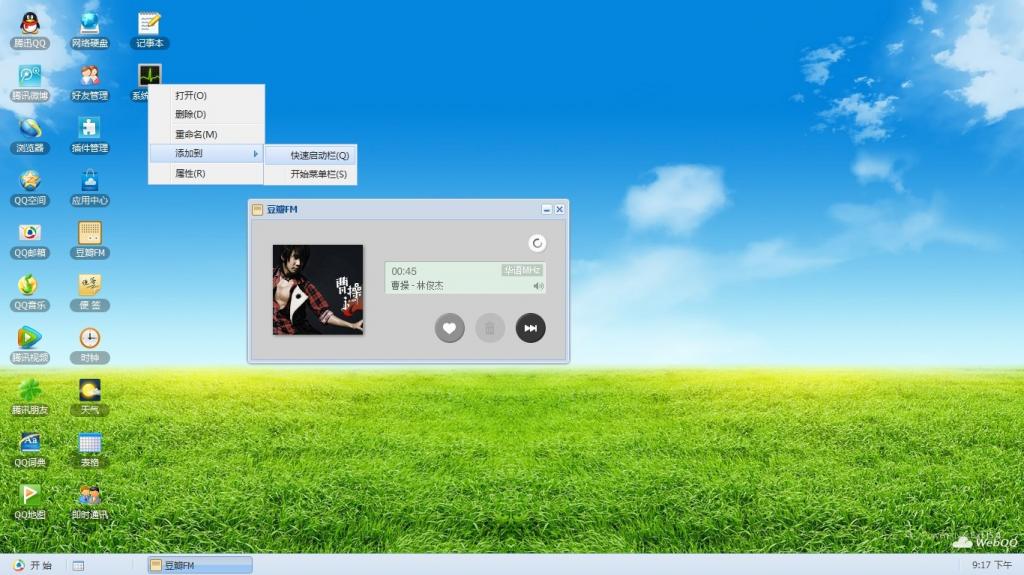
Task: Open the 插件管理 plugin manager icon
Action: tap(89, 135)
